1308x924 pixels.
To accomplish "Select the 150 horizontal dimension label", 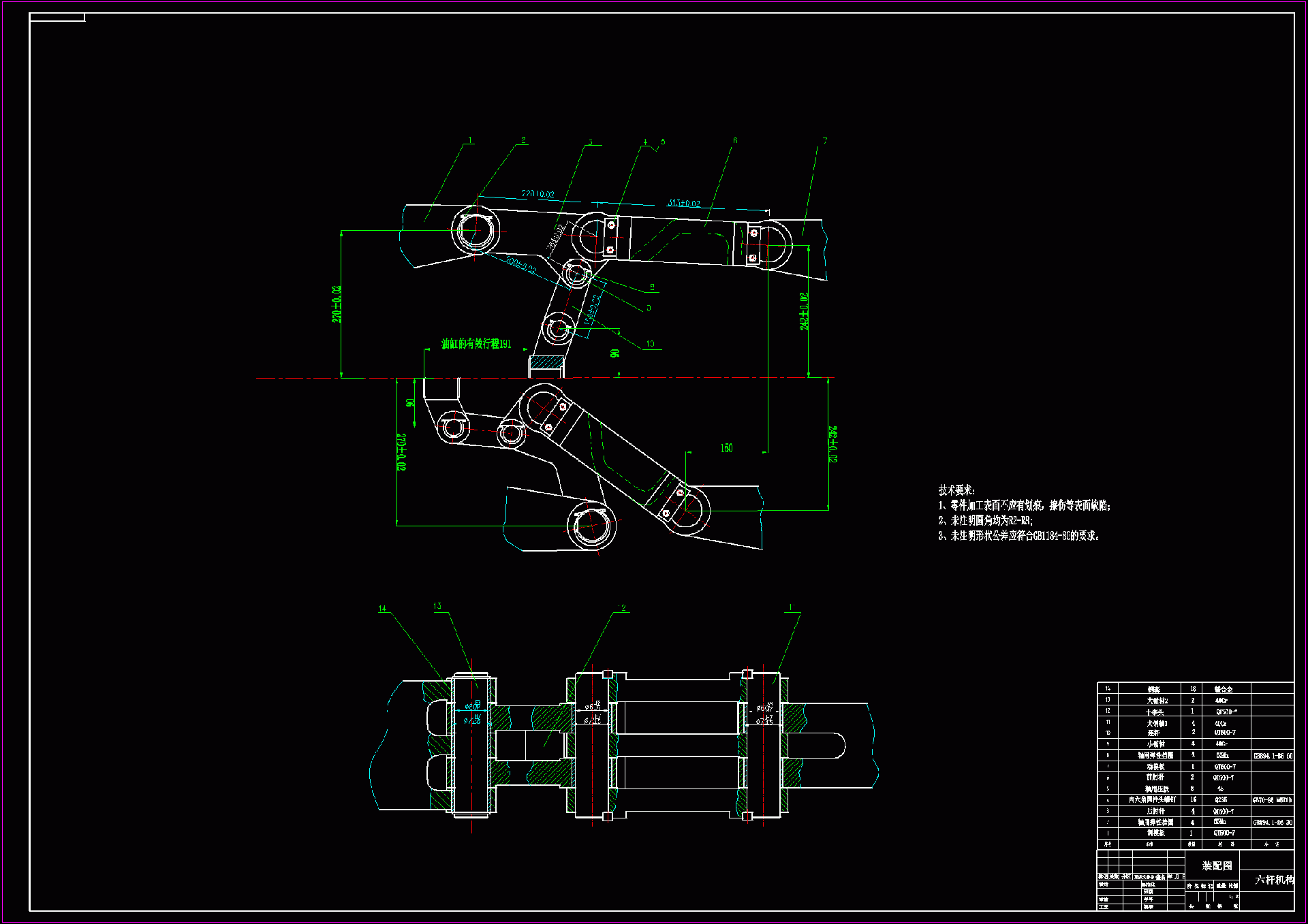I will click(x=726, y=448).
